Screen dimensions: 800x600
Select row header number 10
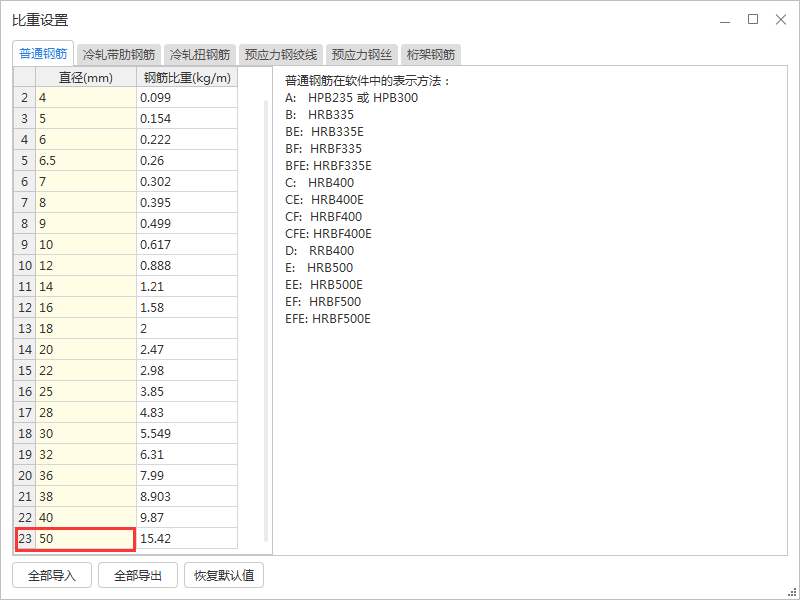coord(24,265)
